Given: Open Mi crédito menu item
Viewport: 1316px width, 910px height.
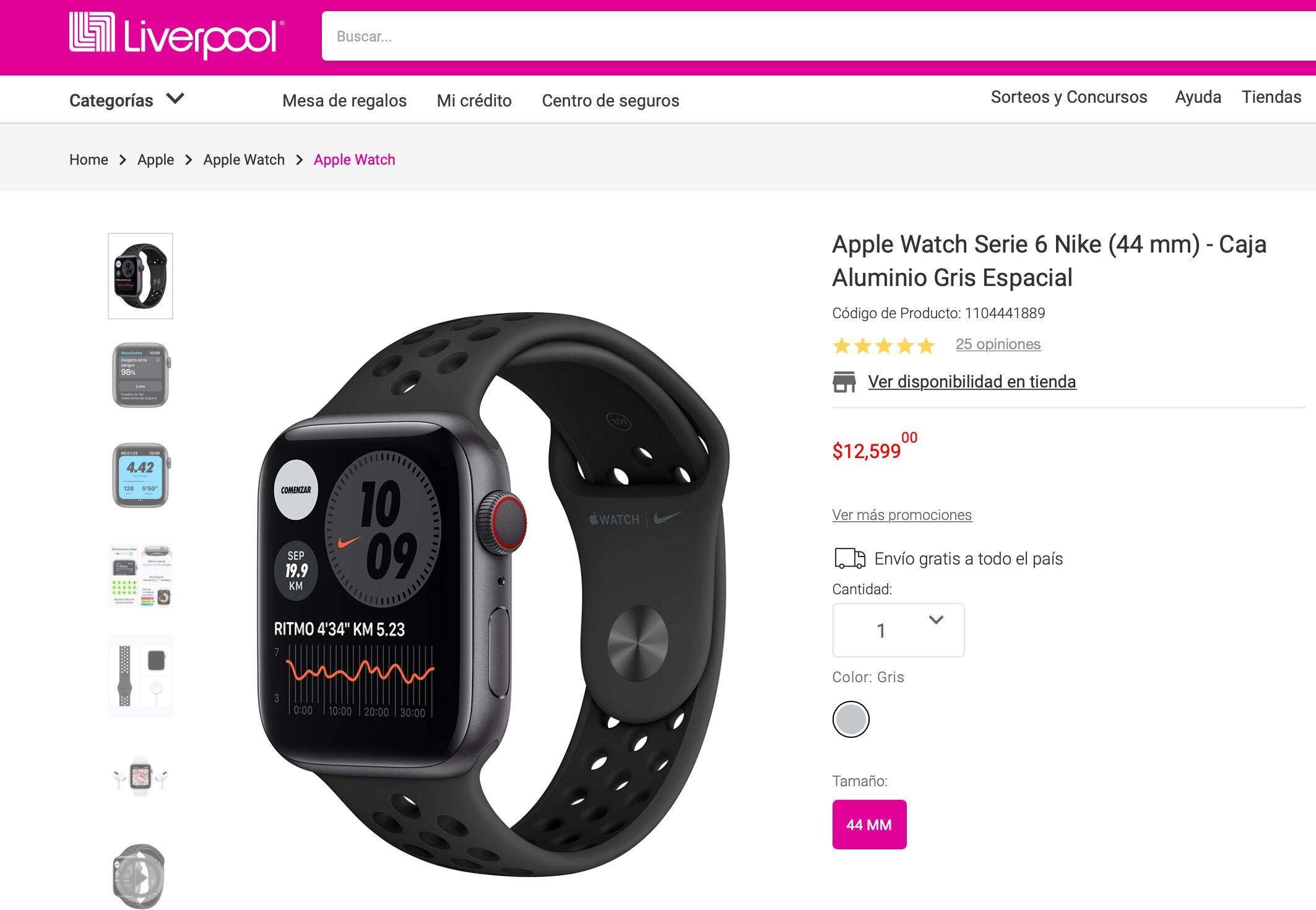Looking at the screenshot, I should [x=474, y=100].
